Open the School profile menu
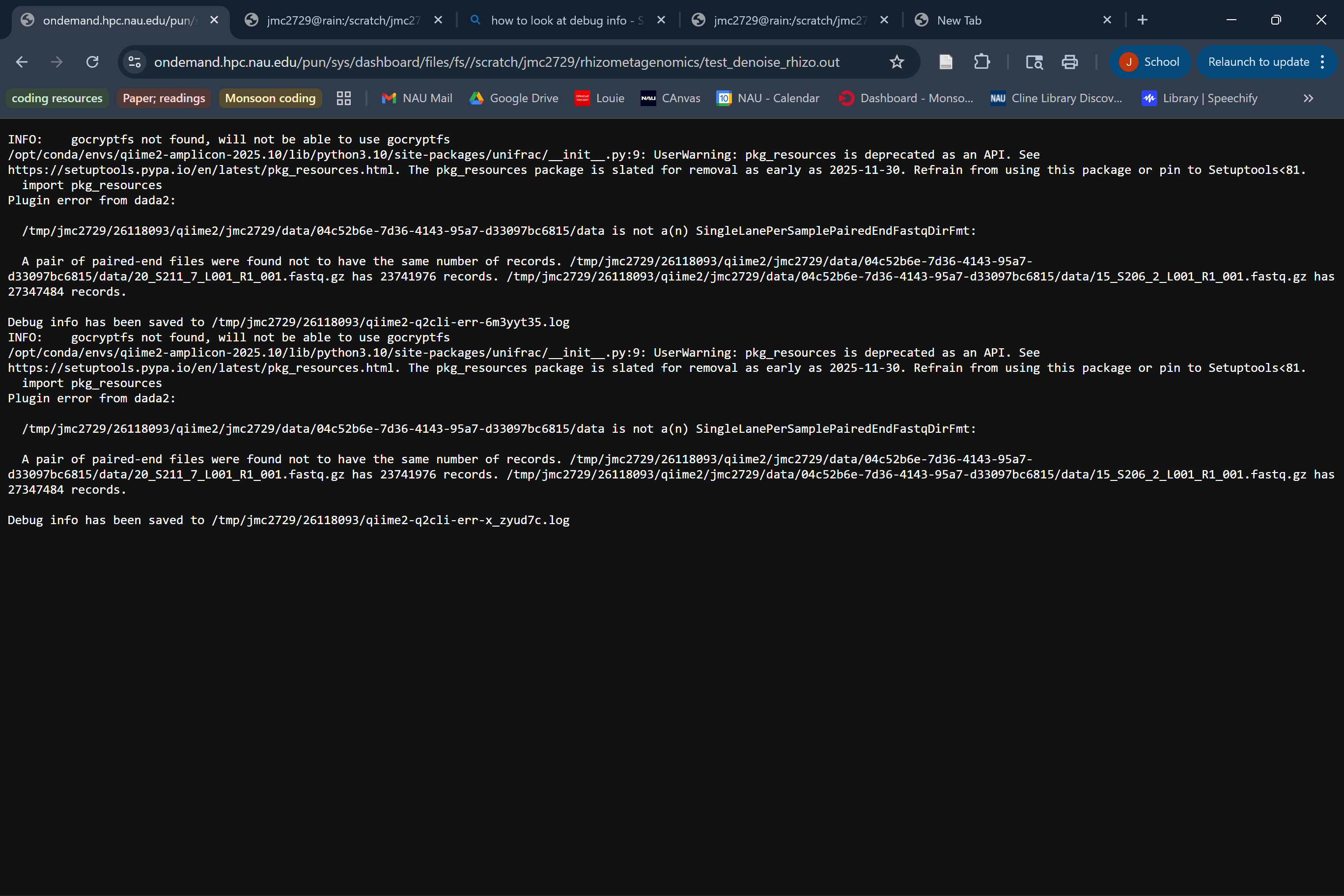Screen dimensions: 1344x896 pos(1149,62)
